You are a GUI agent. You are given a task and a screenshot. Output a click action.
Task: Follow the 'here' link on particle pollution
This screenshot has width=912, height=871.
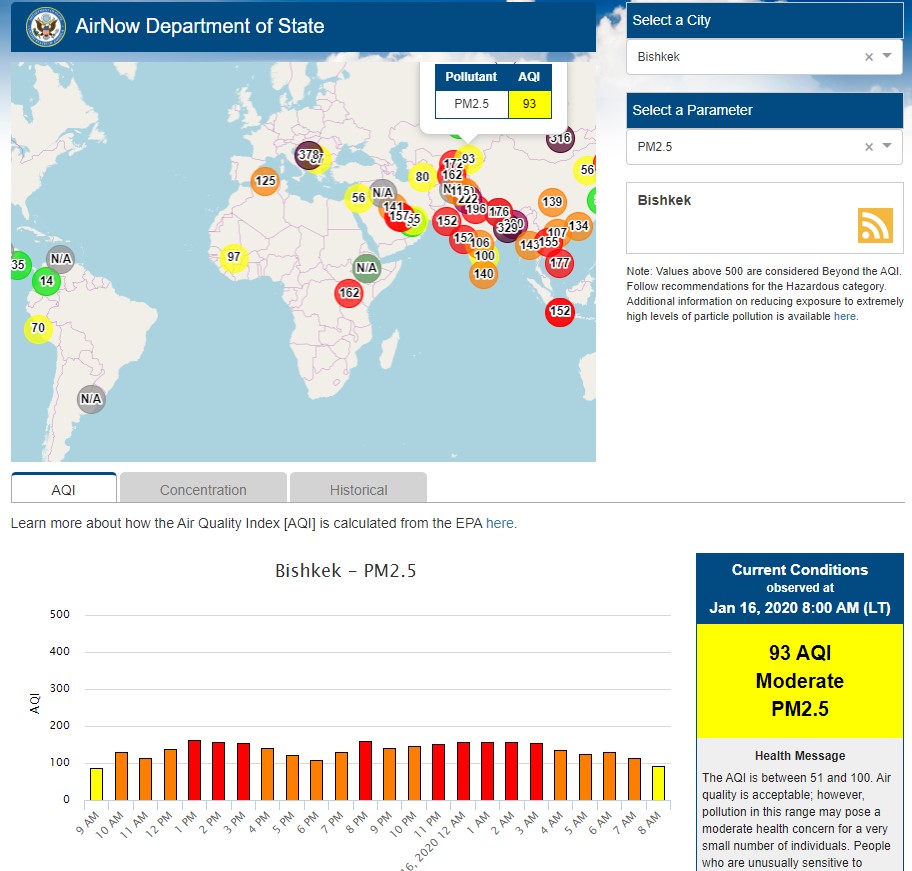coord(845,316)
